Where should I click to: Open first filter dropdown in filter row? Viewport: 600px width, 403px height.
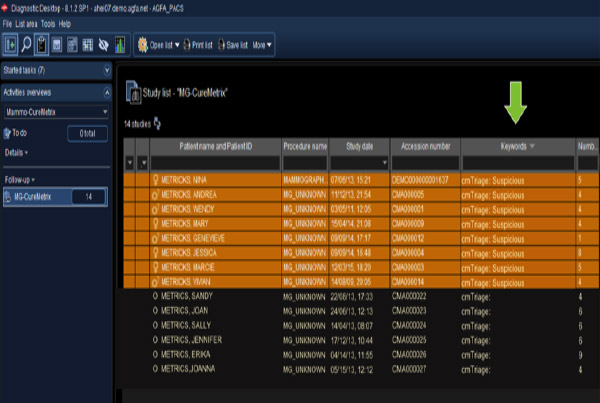[130, 163]
